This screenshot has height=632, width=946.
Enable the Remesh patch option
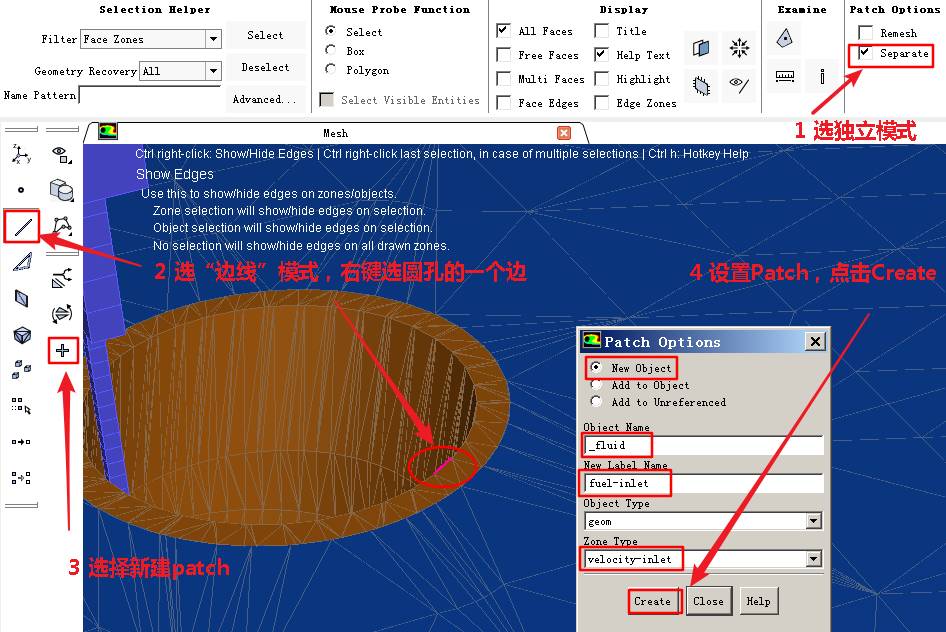click(x=865, y=33)
